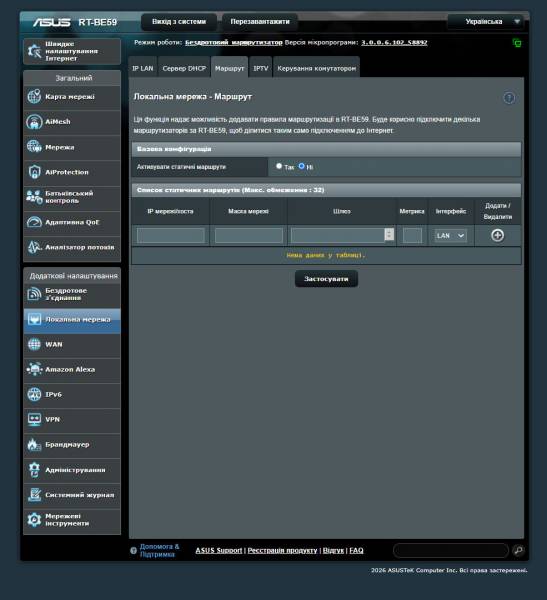
Task: Switch to the IPTV tab
Action: pyautogui.click(x=261, y=68)
